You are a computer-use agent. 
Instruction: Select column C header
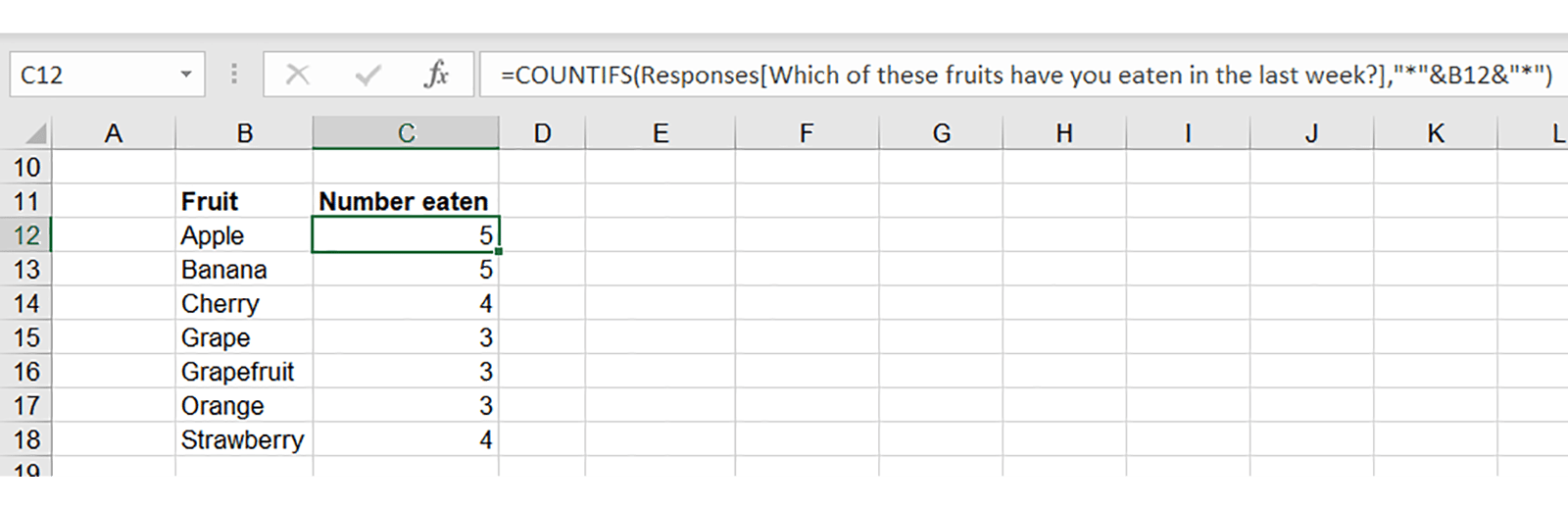[x=406, y=133]
